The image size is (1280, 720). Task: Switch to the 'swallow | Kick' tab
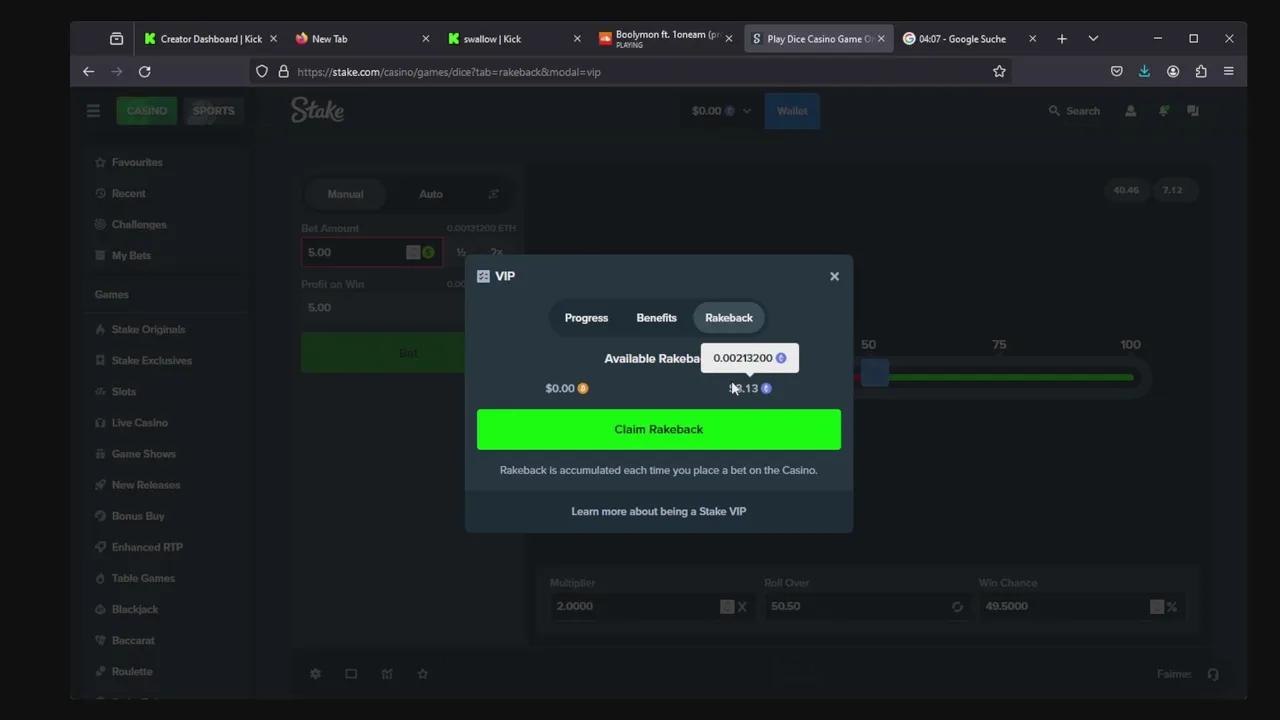coord(514,39)
